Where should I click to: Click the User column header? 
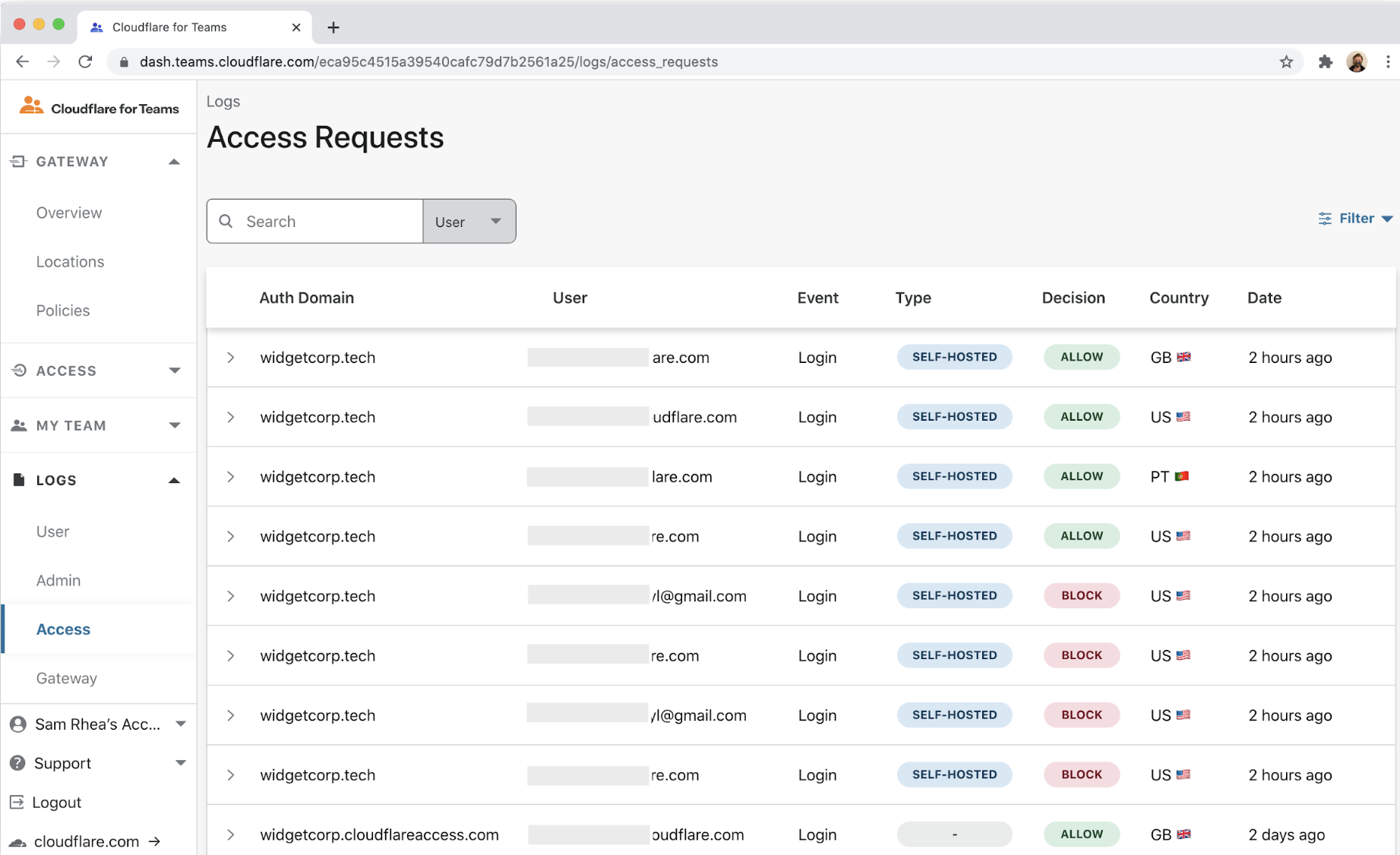point(570,298)
